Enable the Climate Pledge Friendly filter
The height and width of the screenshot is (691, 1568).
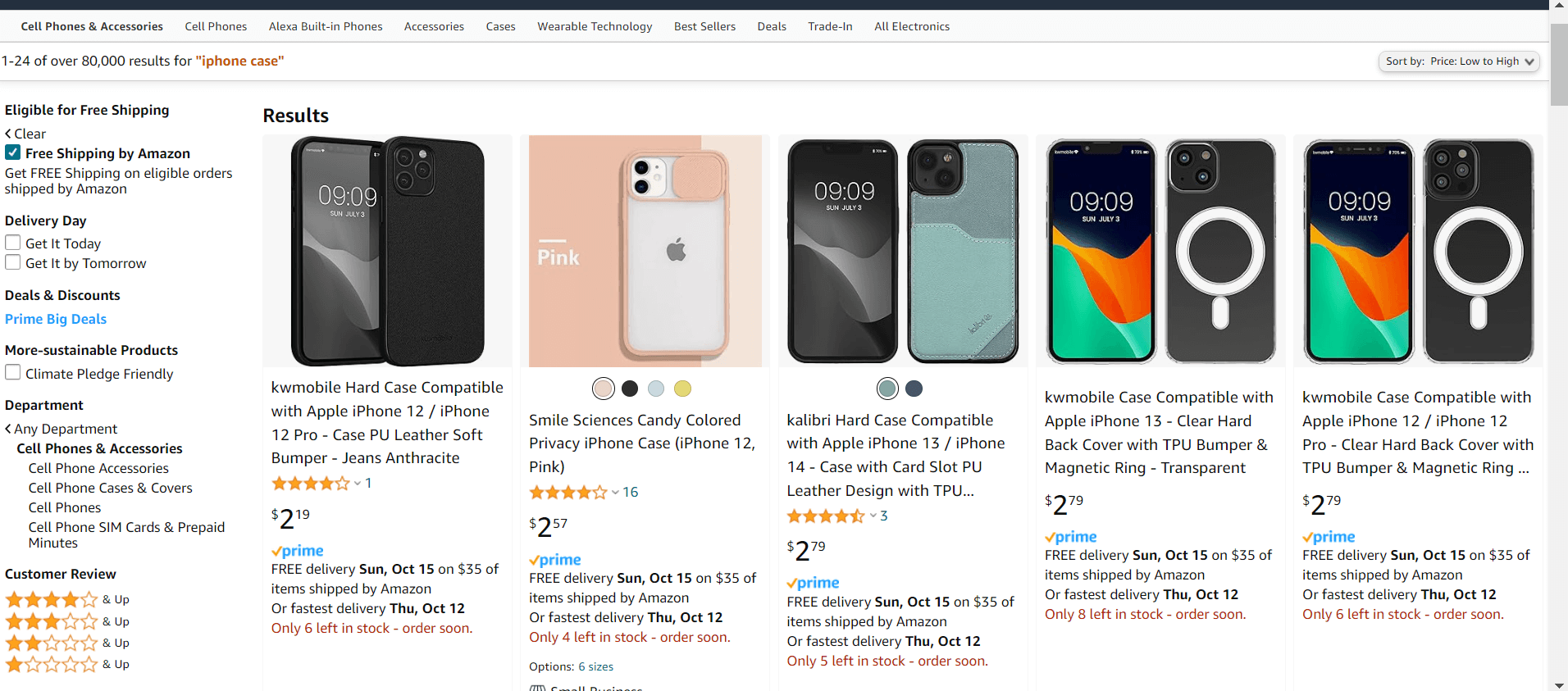pos(13,372)
